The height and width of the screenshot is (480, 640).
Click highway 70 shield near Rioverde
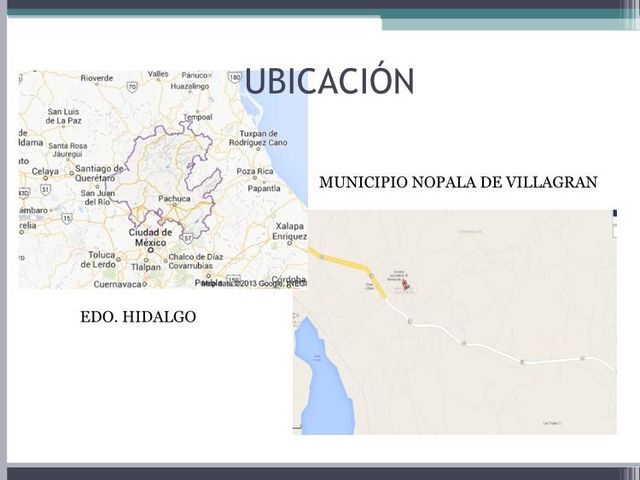(132, 87)
